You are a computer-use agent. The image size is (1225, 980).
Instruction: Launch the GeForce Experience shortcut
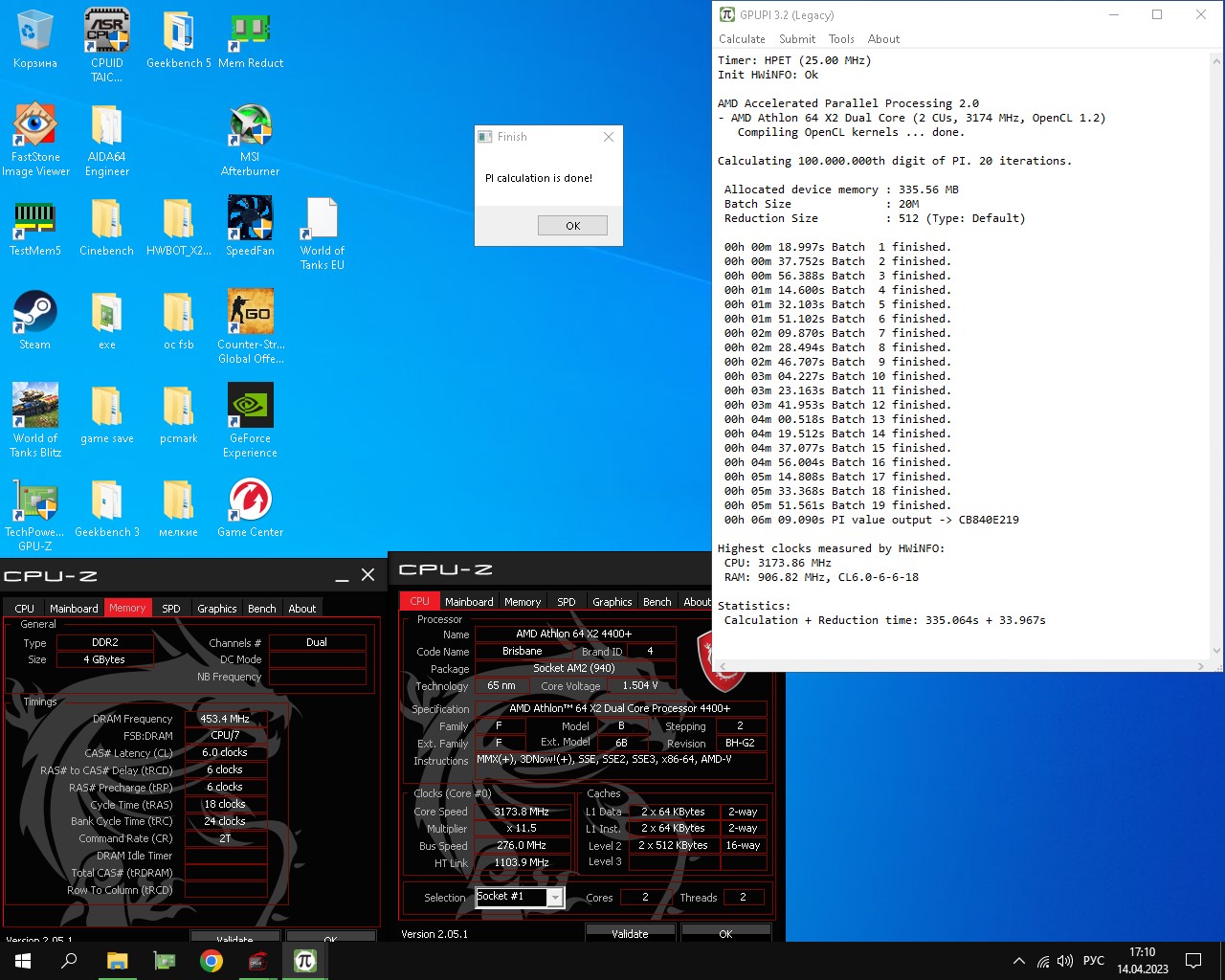(x=251, y=421)
